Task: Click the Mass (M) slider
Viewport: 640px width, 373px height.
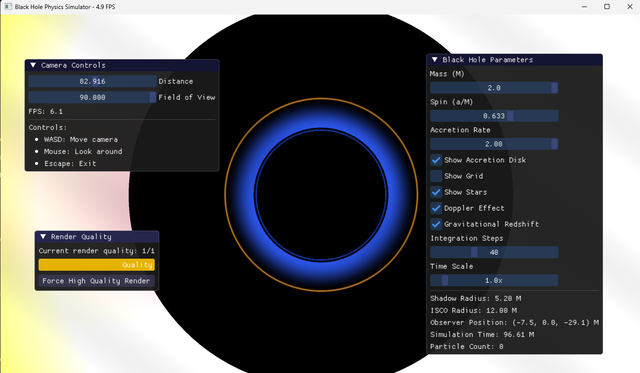Action: [494, 88]
